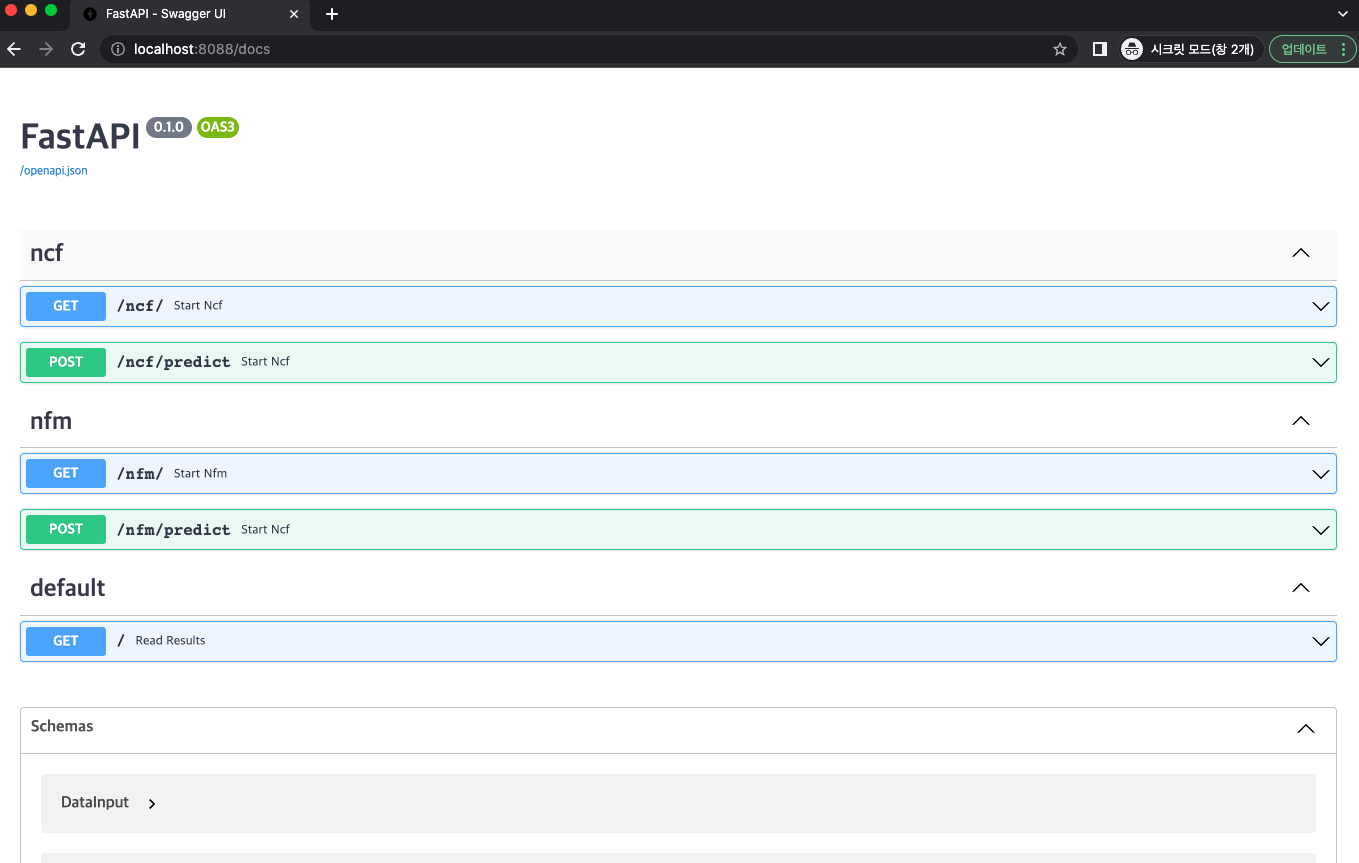Open the browser three-dot menu

1343,49
